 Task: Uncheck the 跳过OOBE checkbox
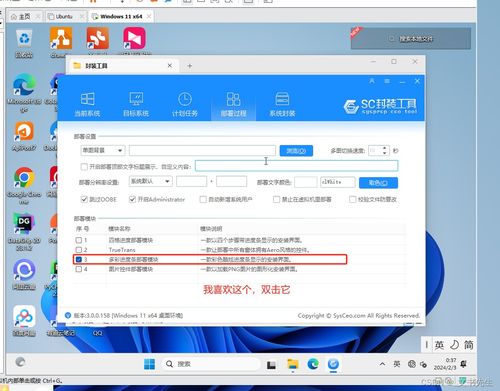click(84, 199)
